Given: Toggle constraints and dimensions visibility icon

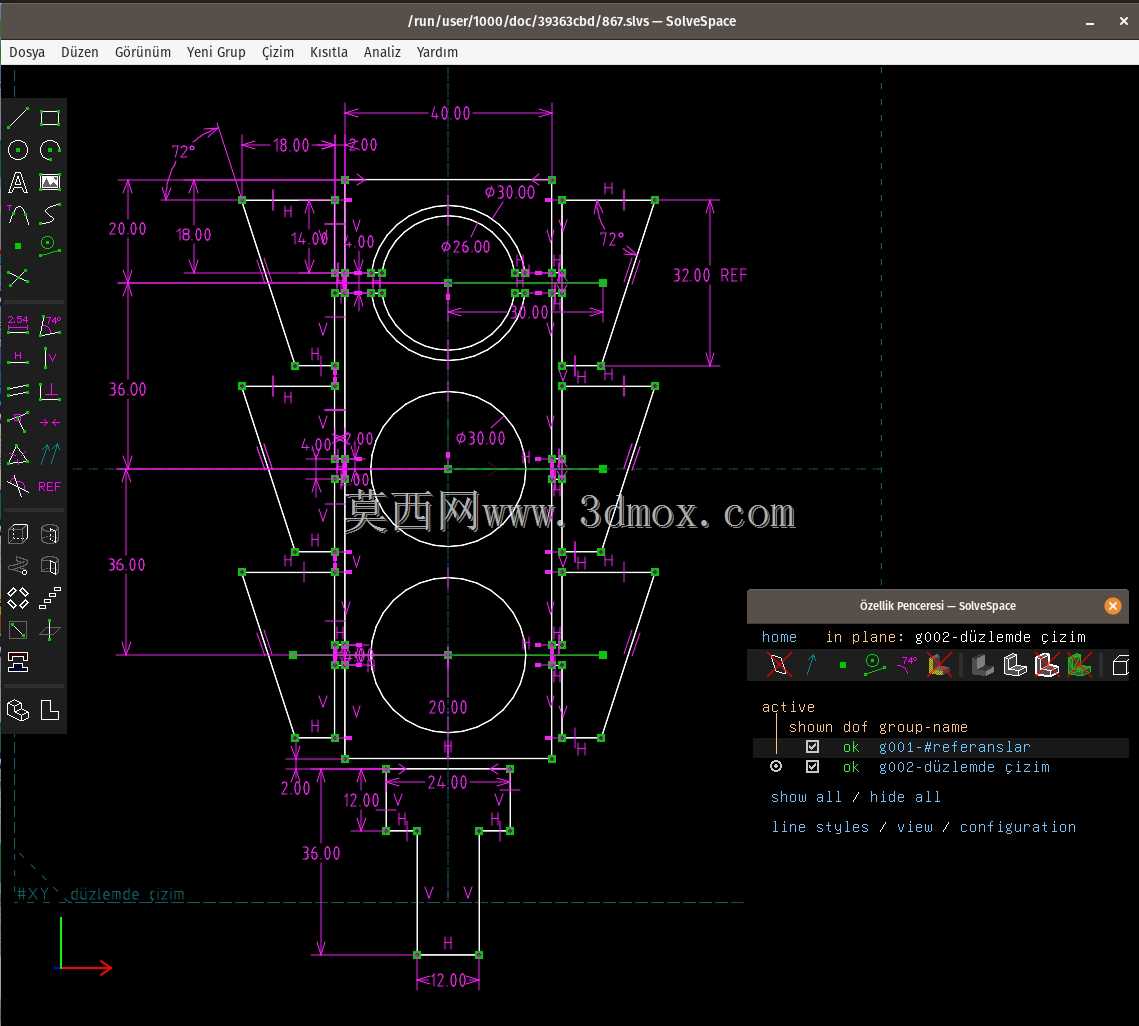Looking at the screenshot, I should [x=907, y=665].
